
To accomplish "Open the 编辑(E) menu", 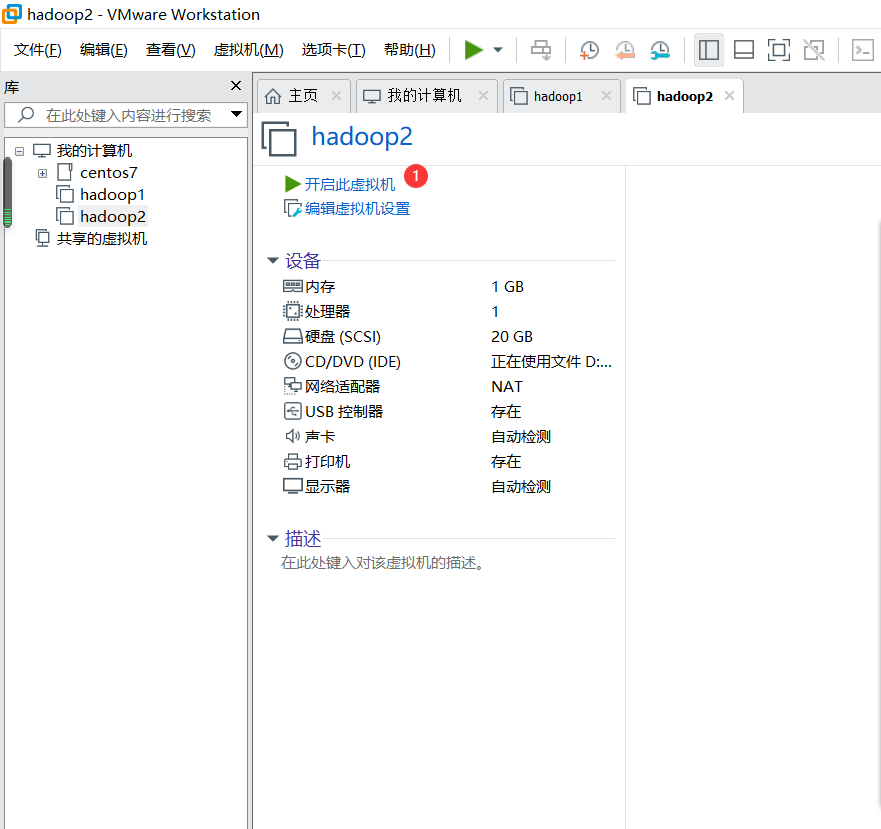I will 103,50.
